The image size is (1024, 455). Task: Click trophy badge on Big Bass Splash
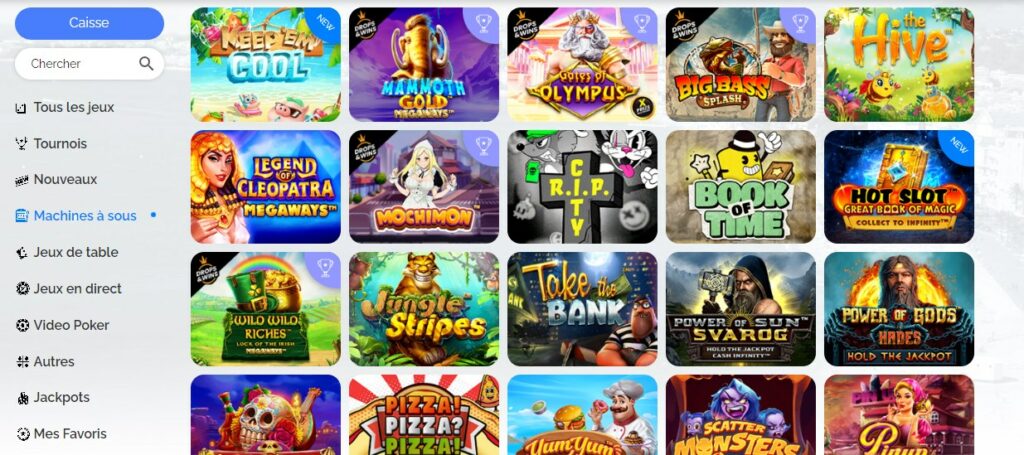click(801, 23)
